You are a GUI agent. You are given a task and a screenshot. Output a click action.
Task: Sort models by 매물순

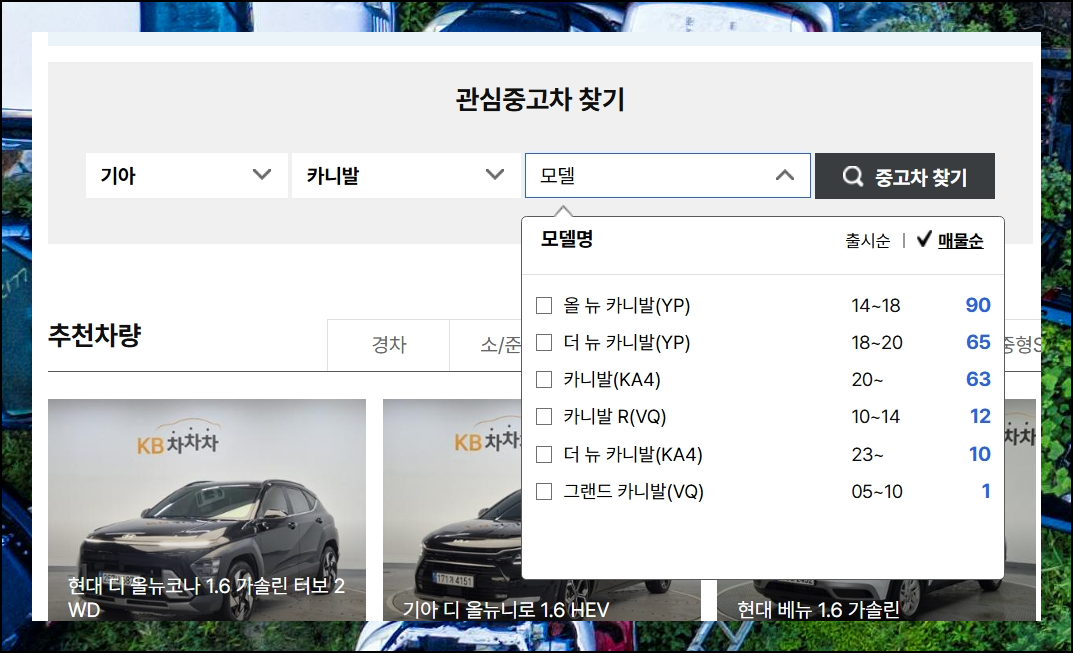coord(960,240)
